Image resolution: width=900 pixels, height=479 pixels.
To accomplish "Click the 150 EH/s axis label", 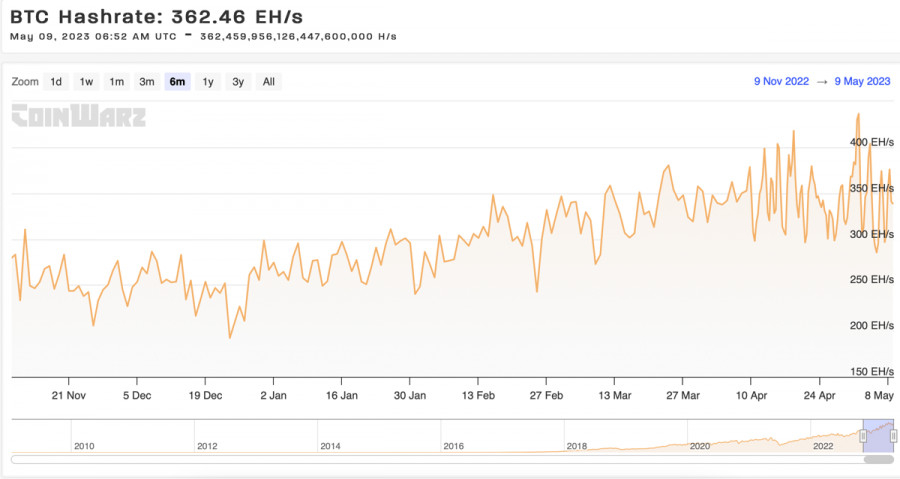I will pyautogui.click(x=872, y=371).
